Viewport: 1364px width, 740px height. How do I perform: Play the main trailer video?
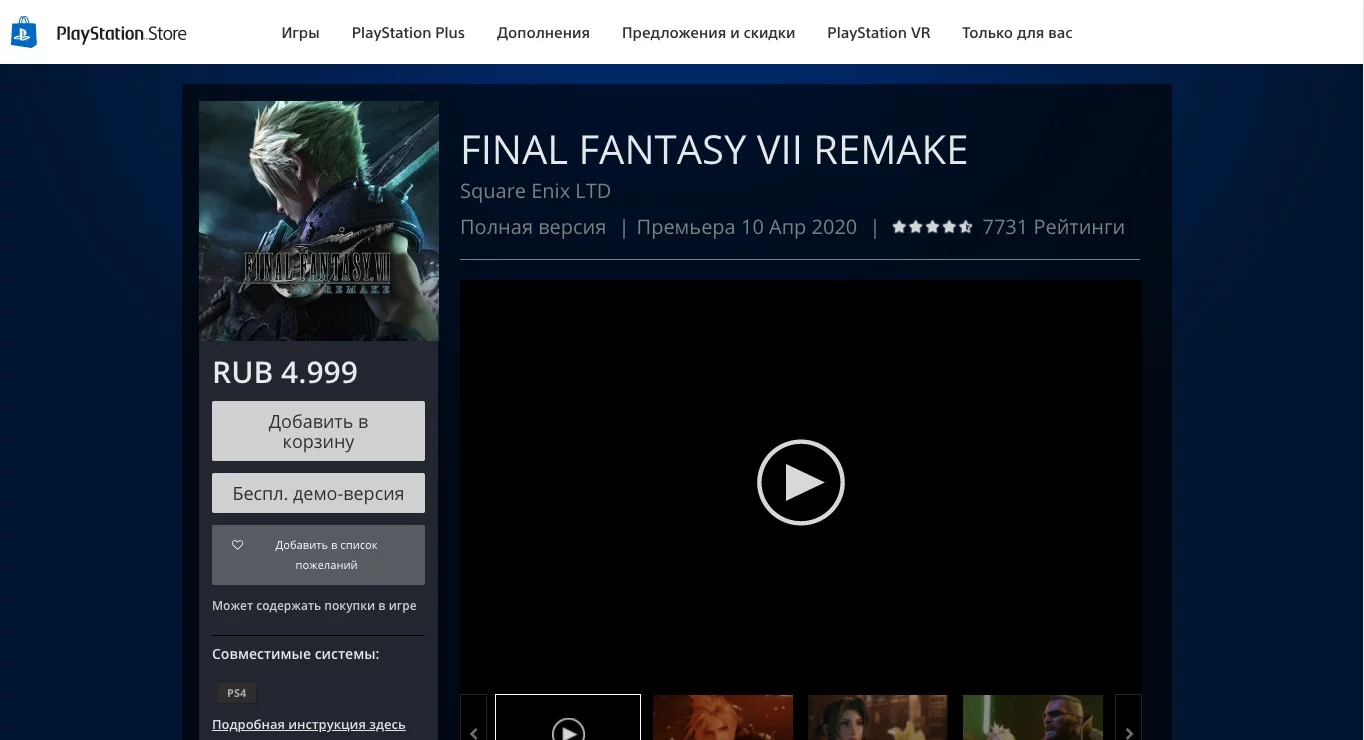[x=800, y=482]
